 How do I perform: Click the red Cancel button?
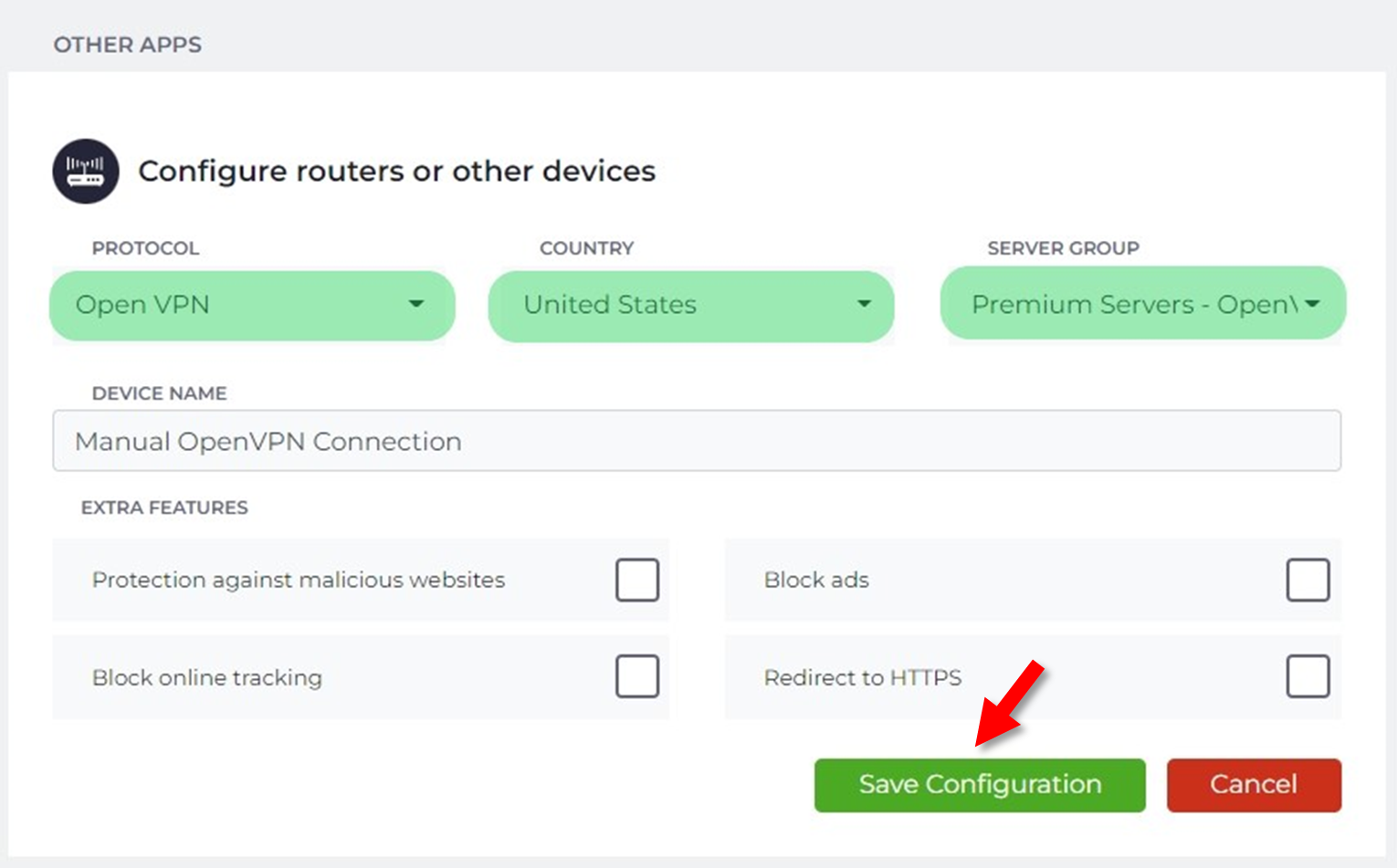click(x=1254, y=785)
